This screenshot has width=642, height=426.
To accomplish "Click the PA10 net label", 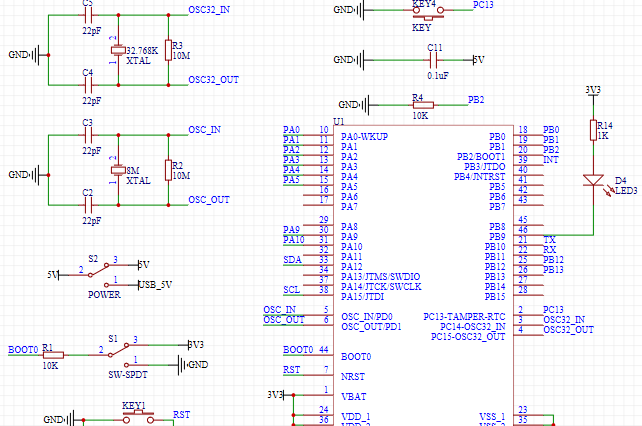I will tap(294, 240).
